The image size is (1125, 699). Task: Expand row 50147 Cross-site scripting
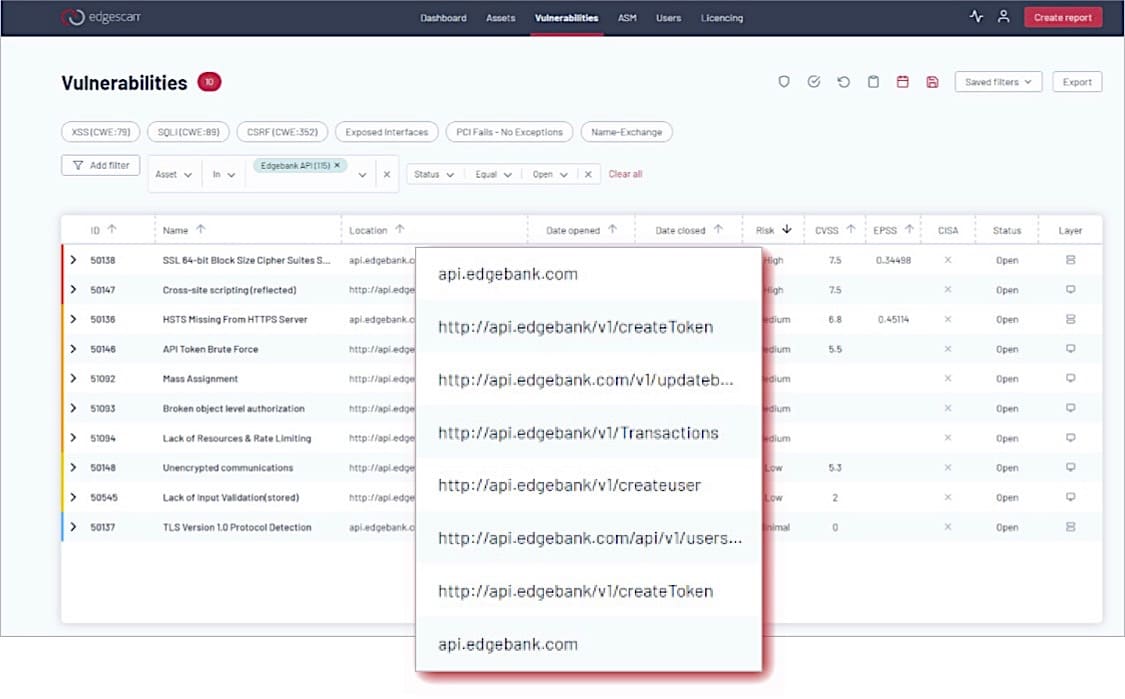point(73,289)
